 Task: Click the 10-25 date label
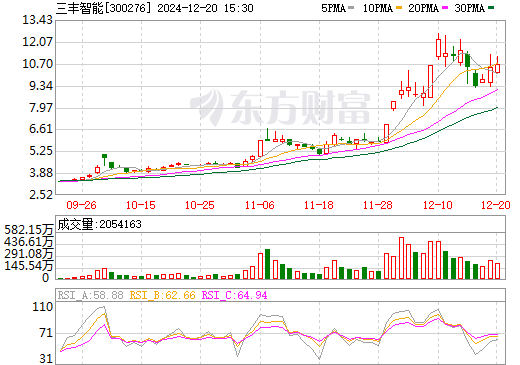click(200, 205)
